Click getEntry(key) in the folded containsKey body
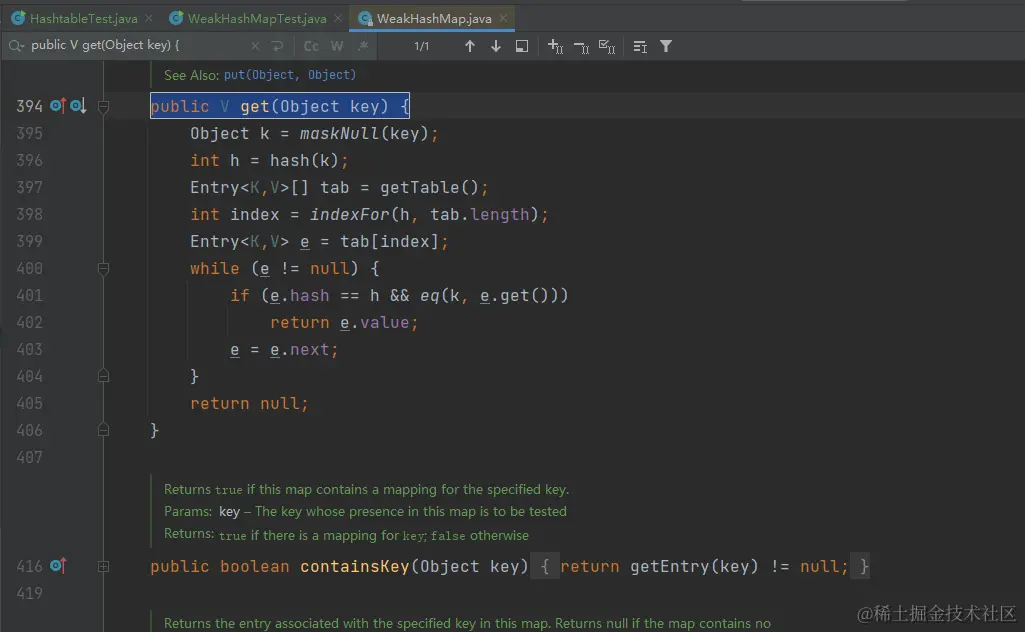 (x=694, y=566)
